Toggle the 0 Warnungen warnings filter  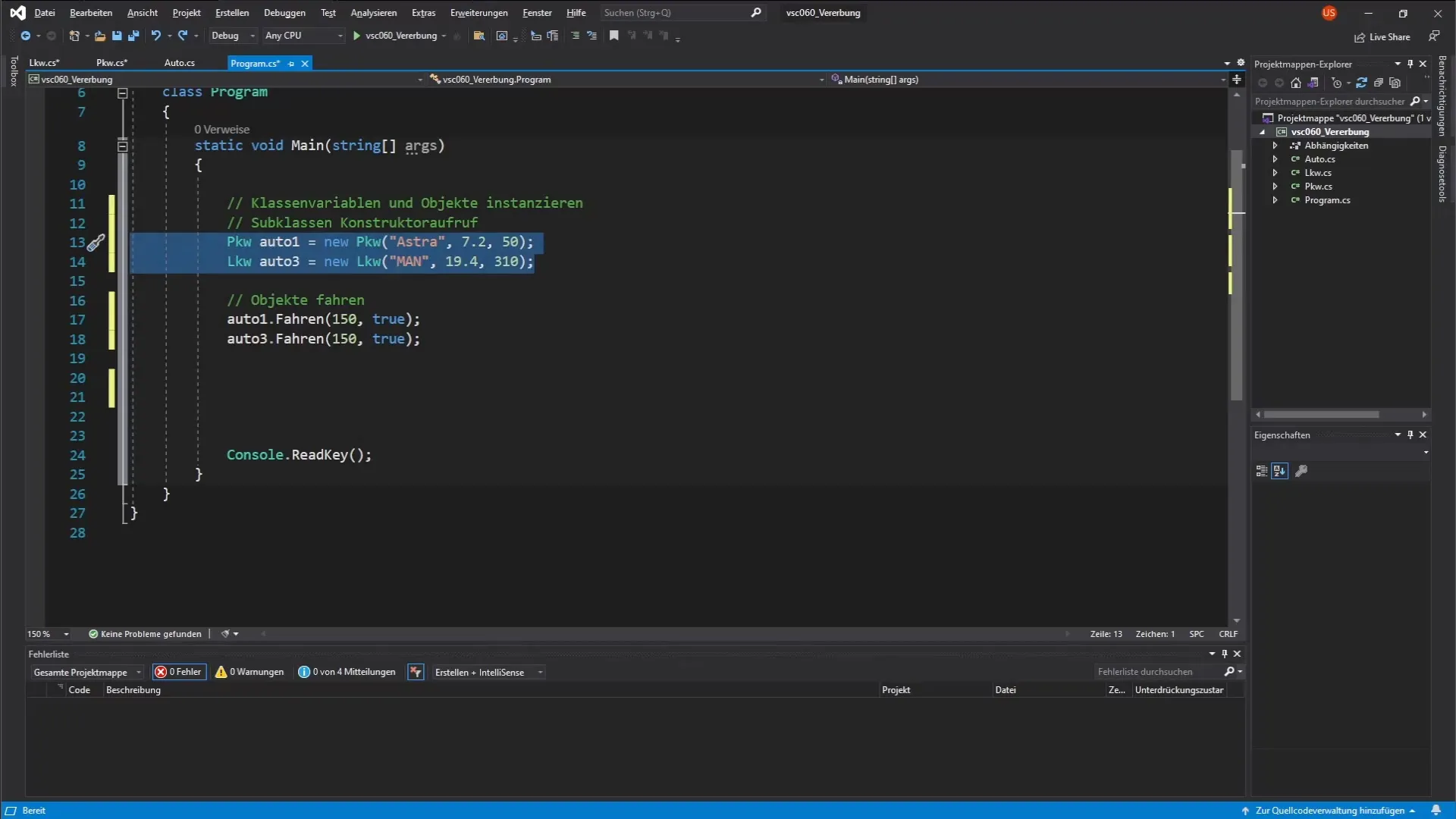click(x=249, y=672)
